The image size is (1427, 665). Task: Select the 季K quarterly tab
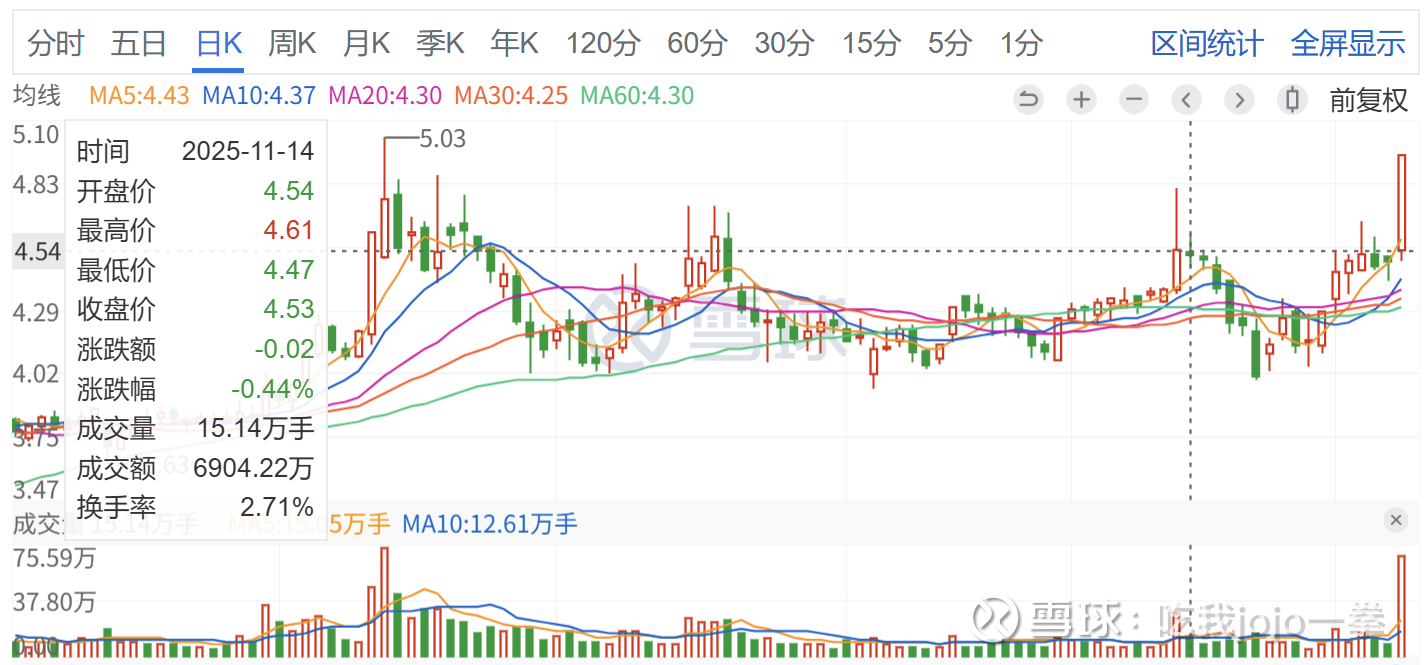click(x=440, y=43)
